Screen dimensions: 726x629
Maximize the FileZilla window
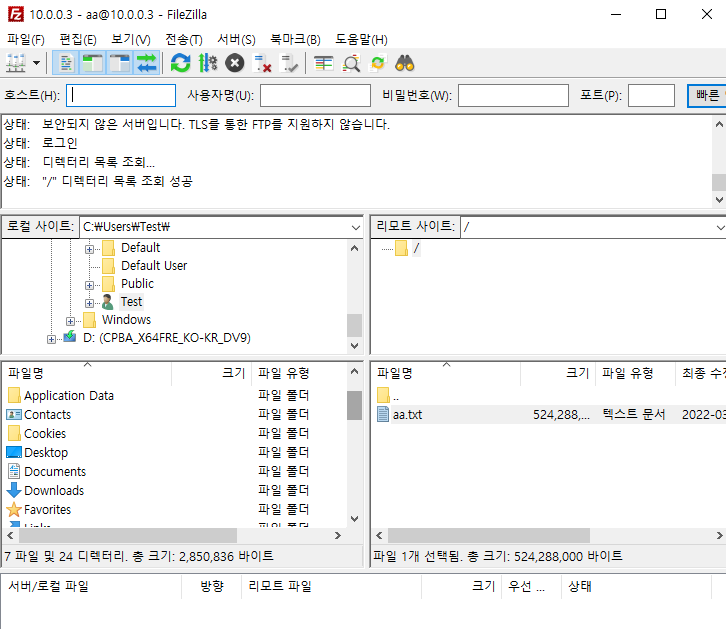click(661, 14)
